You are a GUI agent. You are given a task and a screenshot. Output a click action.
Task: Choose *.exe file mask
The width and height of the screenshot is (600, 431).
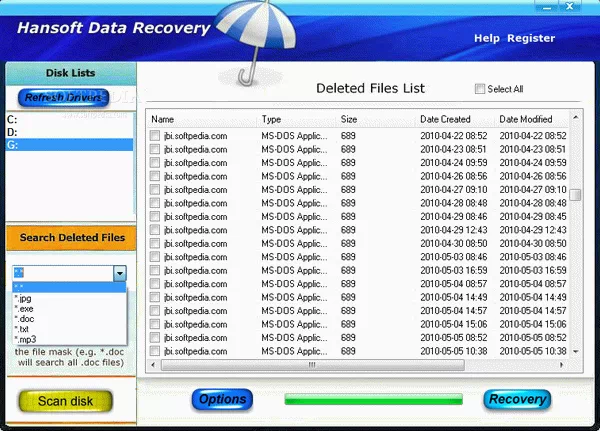[x=69, y=309]
